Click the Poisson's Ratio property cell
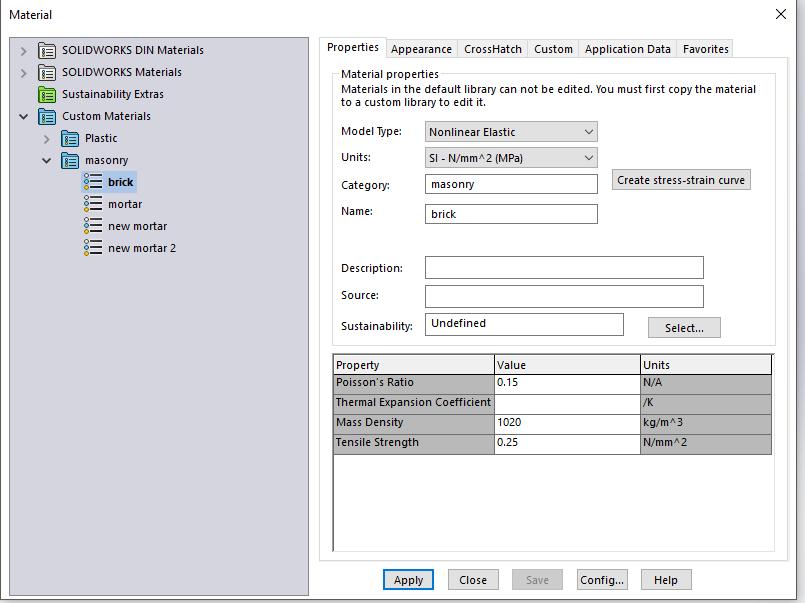The height and width of the screenshot is (603, 805). pos(414,383)
